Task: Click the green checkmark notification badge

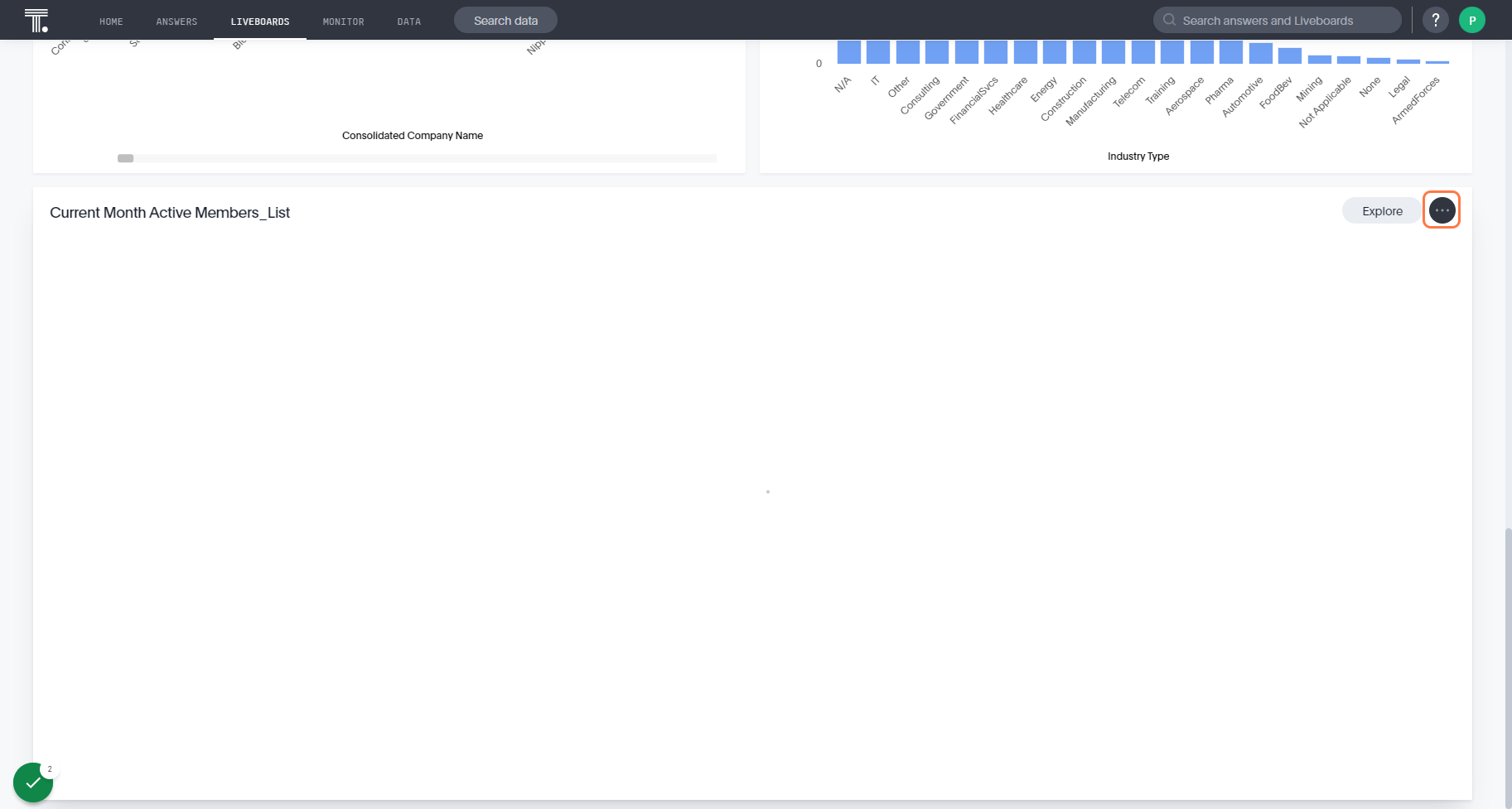Action: [33, 783]
